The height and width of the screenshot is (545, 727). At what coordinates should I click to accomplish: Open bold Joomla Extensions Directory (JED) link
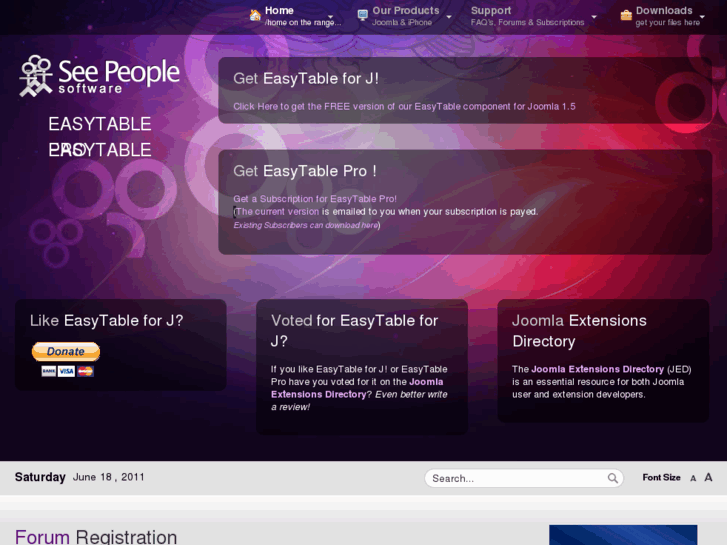click(x=597, y=369)
